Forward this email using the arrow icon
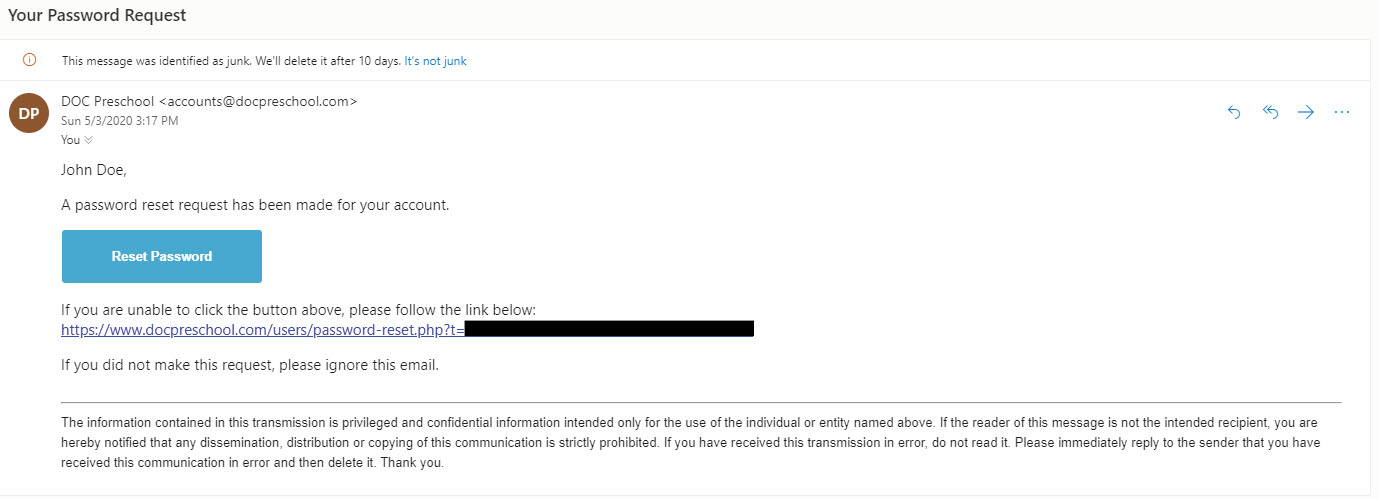 pos(1305,113)
